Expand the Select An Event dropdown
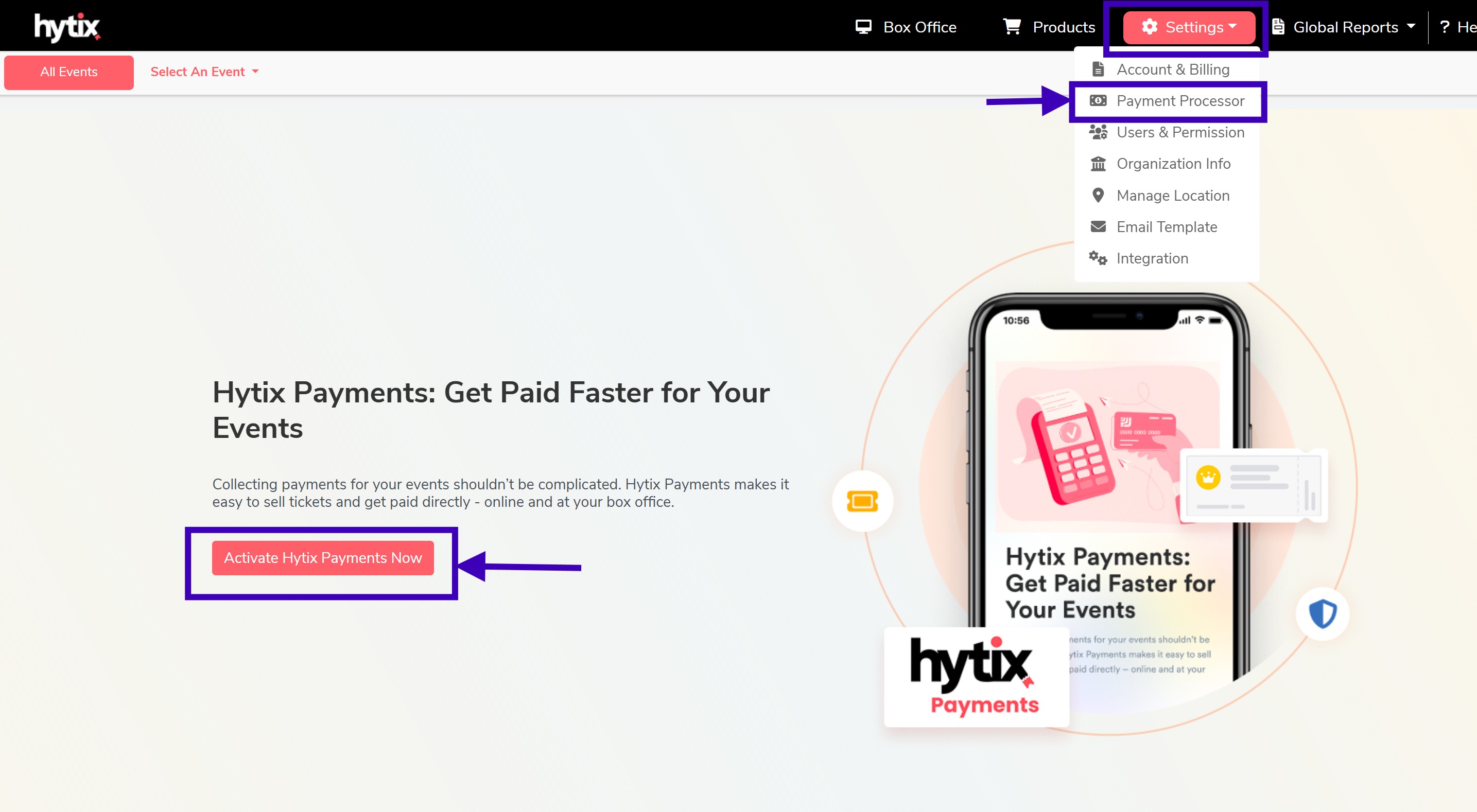Image resolution: width=1477 pixels, height=812 pixels. coord(204,72)
